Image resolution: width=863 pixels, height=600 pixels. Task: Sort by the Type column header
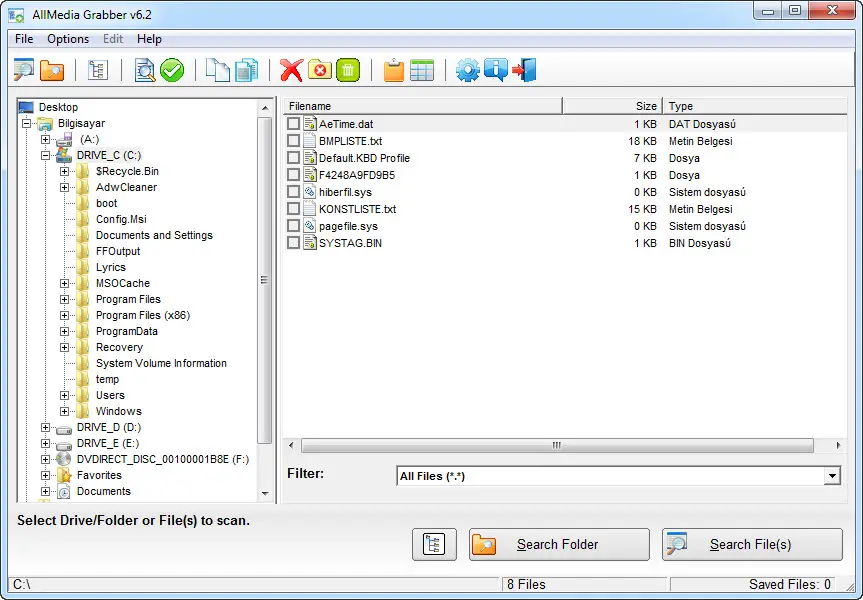tap(755, 106)
